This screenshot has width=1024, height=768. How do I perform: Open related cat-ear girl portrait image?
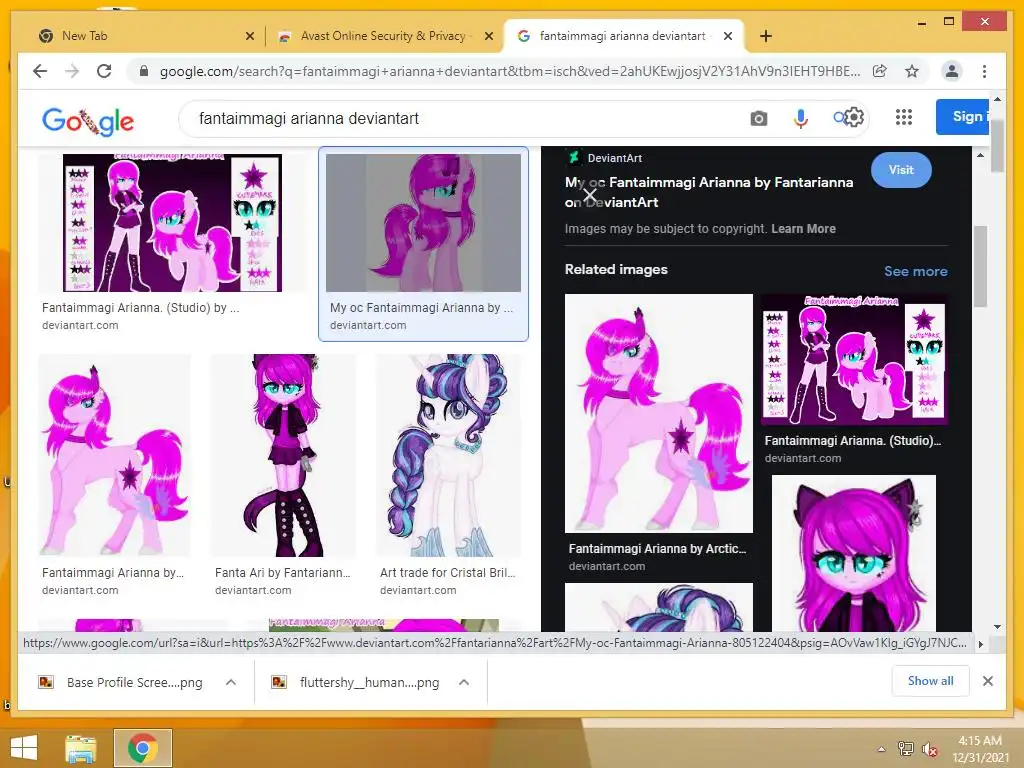[x=854, y=554]
